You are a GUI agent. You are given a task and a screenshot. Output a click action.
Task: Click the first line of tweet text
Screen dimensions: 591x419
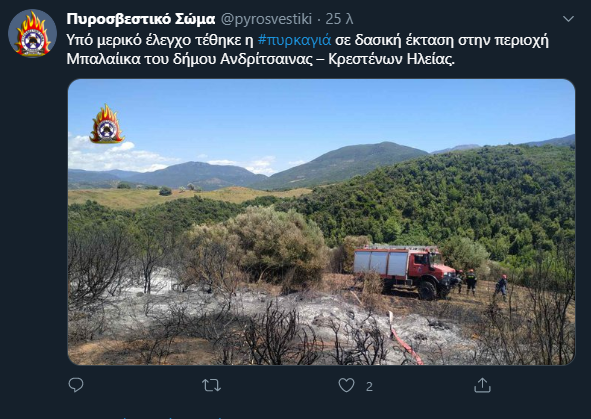click(308, 40)
